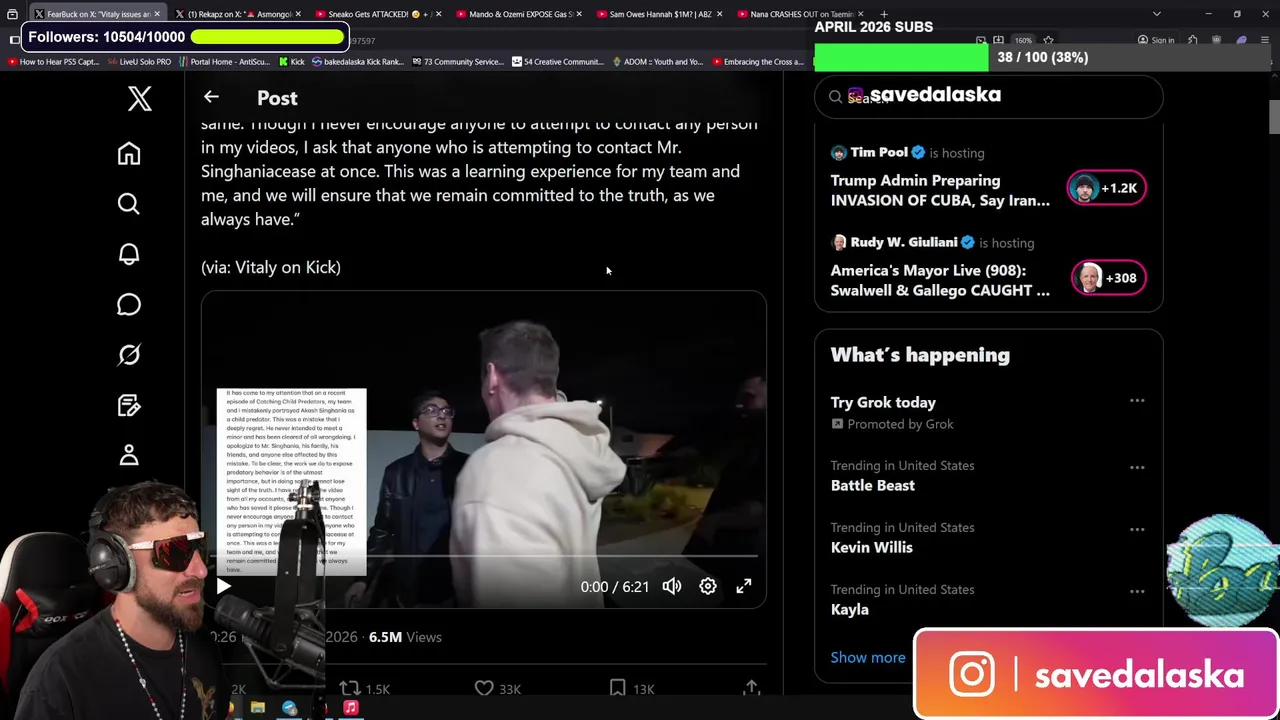The image size is (1280, 720).
Task: Open ADOM :: Youth and Yo bookmark
Action: [x=657, y=62]
